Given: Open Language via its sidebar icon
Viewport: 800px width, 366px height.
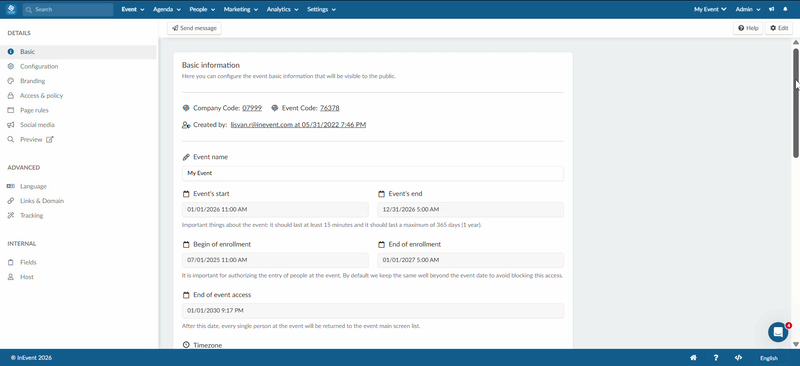Looking at the screenshot, I should pos(10,186).
